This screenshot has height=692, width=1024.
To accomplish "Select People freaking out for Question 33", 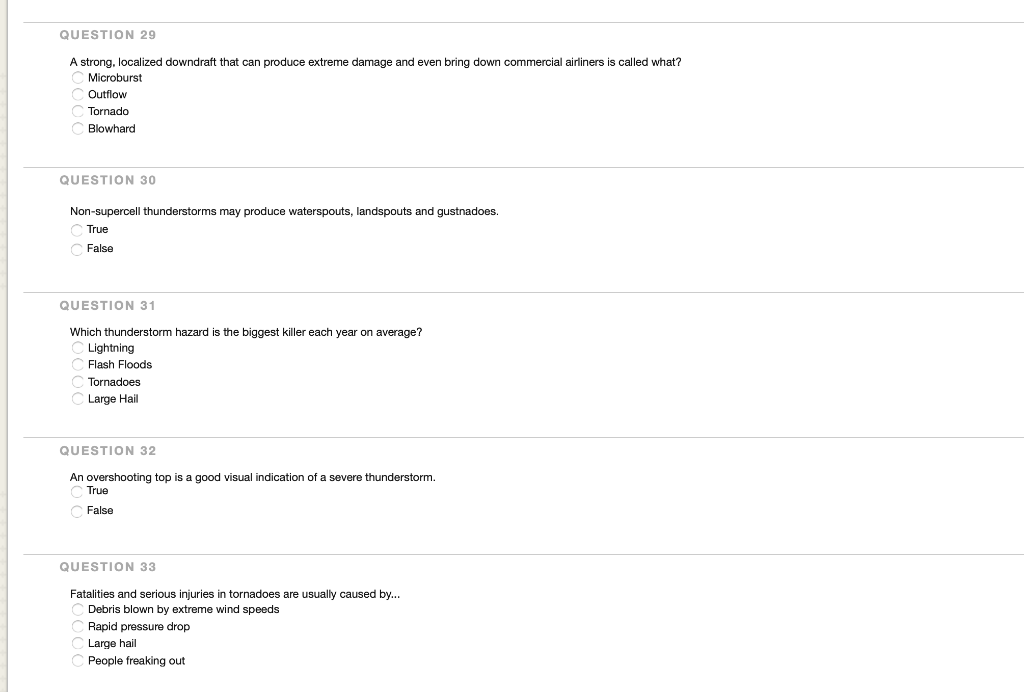I will (x=78, y=660).
